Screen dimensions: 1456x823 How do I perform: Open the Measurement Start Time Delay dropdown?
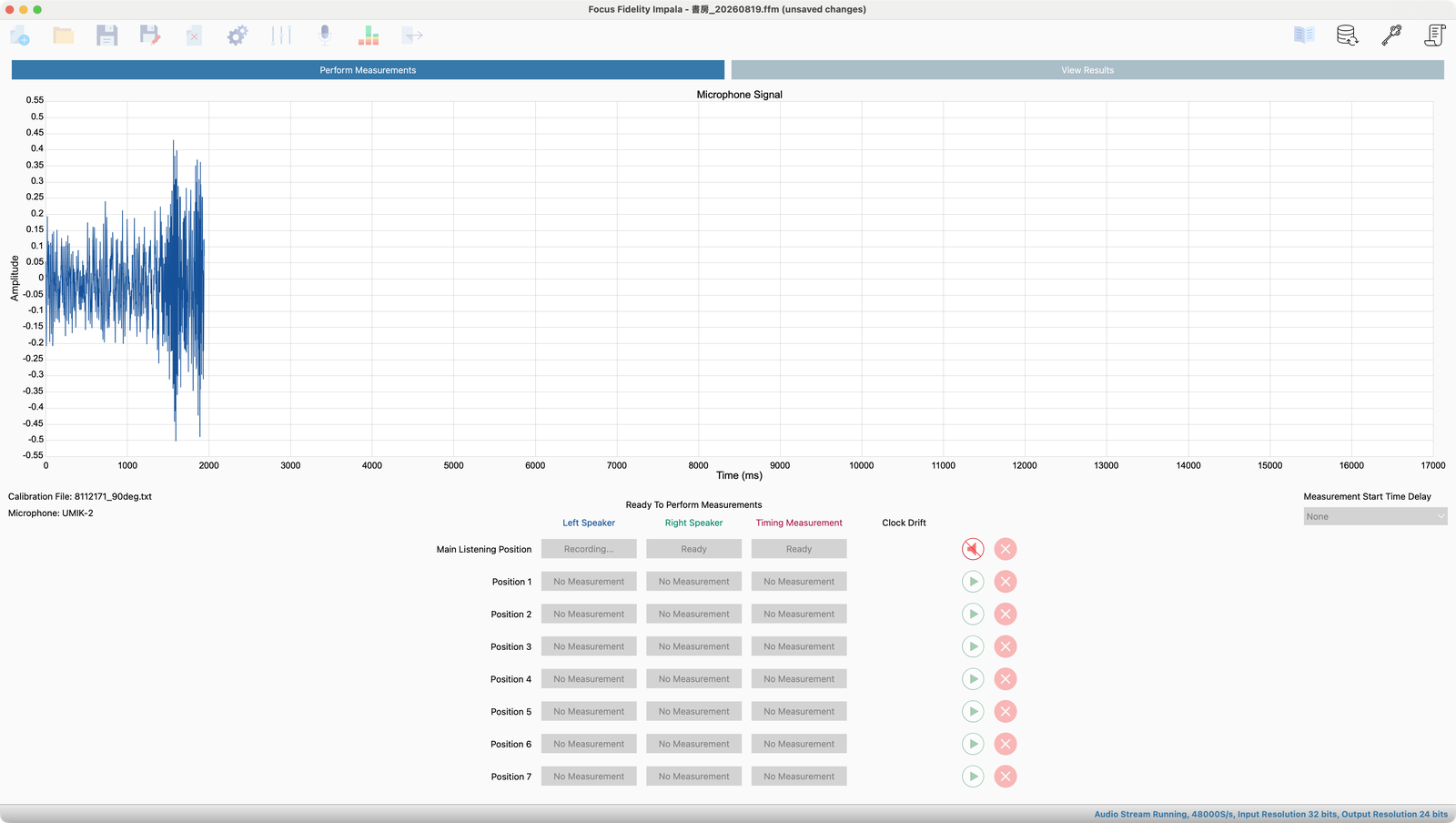1375,516
